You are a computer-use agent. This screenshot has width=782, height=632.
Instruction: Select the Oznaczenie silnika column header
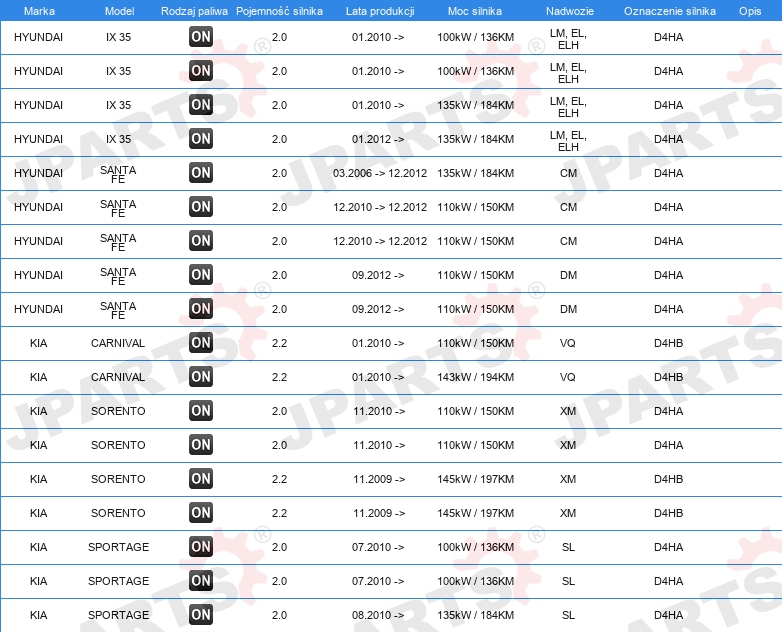(x=669, y=11)
